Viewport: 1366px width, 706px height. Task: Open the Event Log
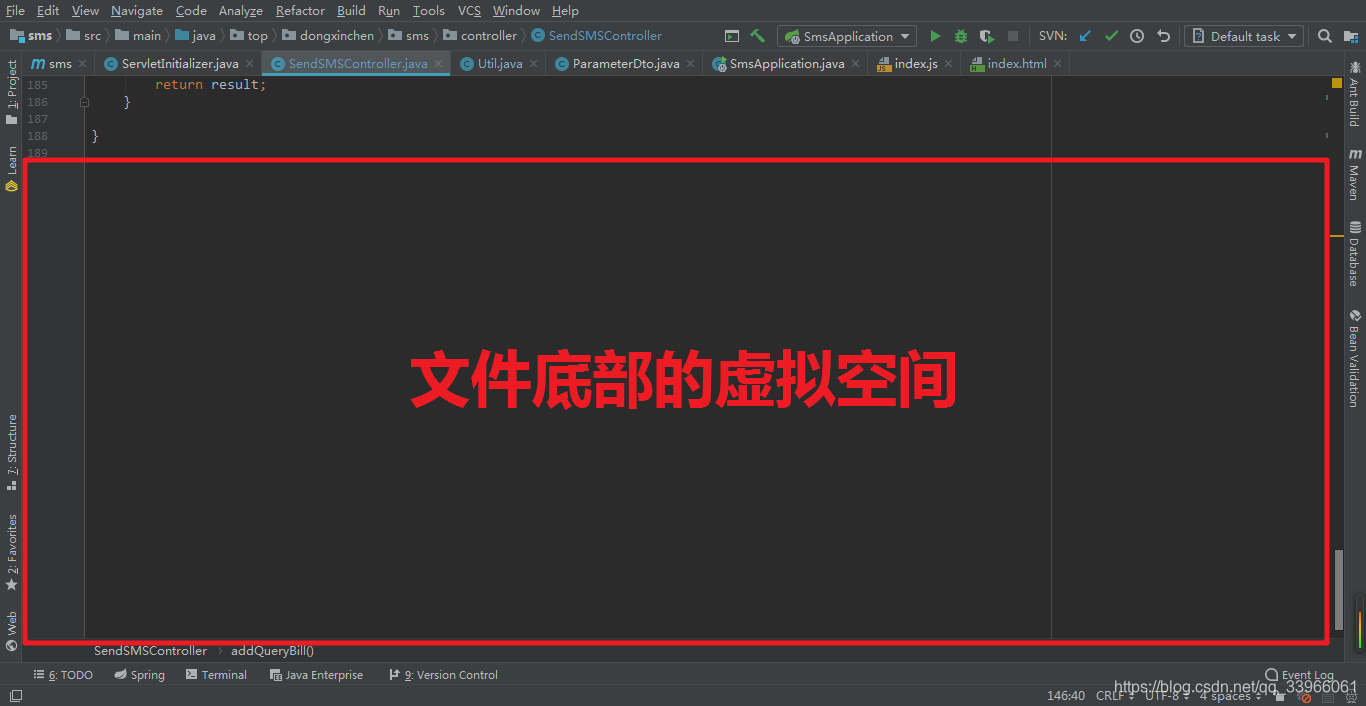(1299, 675)
